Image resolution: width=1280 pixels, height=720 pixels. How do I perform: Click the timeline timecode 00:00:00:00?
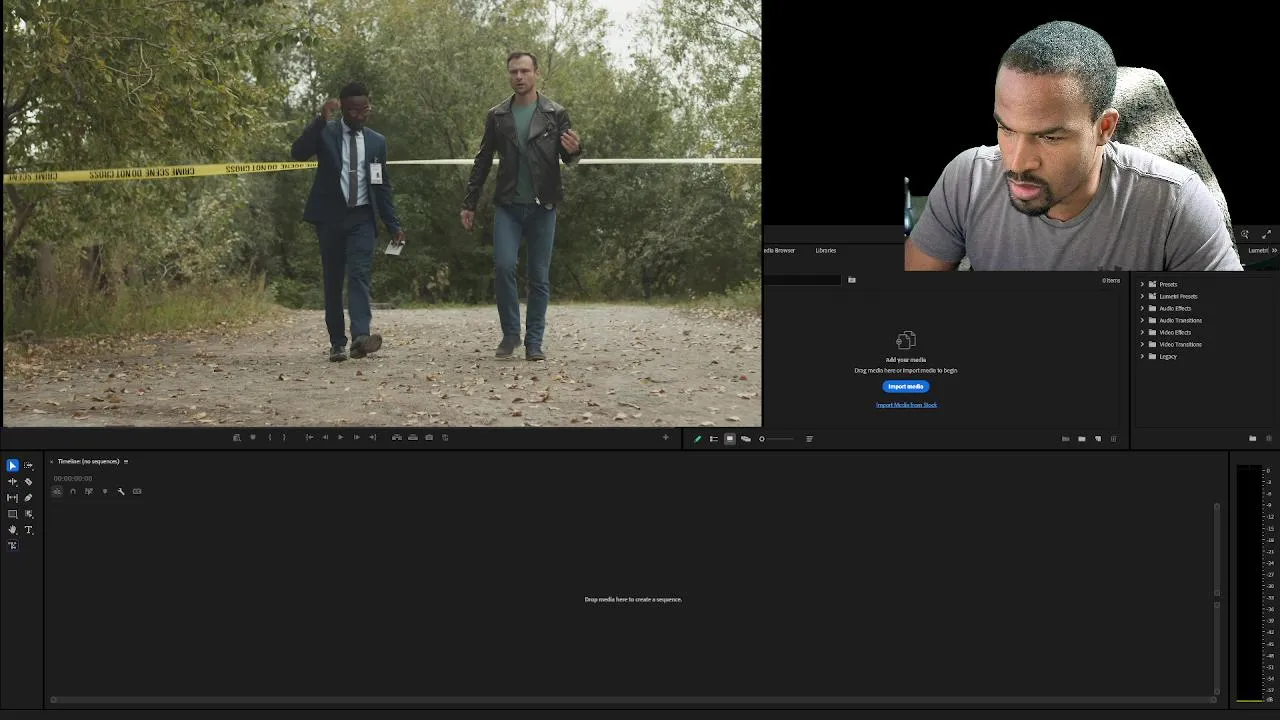tap(73, 478)
